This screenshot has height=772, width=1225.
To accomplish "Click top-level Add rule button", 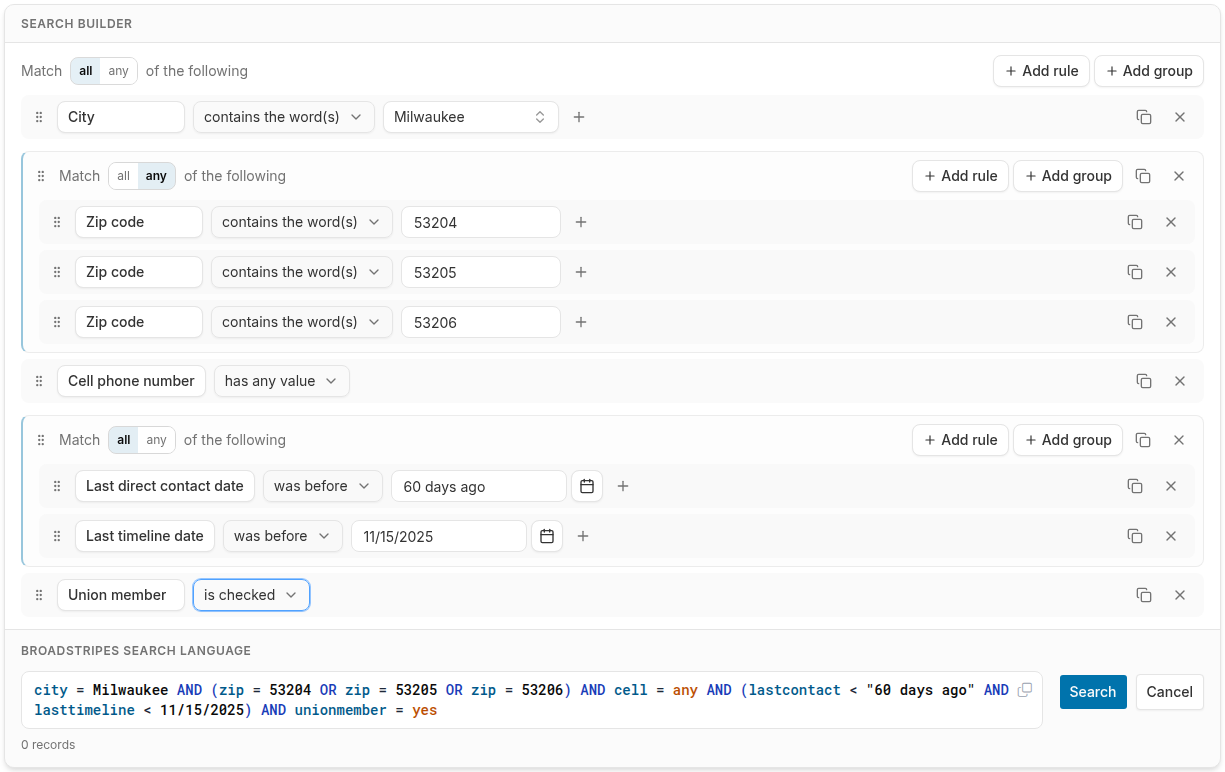I will pyautogui.click(x=1041, y=71).
